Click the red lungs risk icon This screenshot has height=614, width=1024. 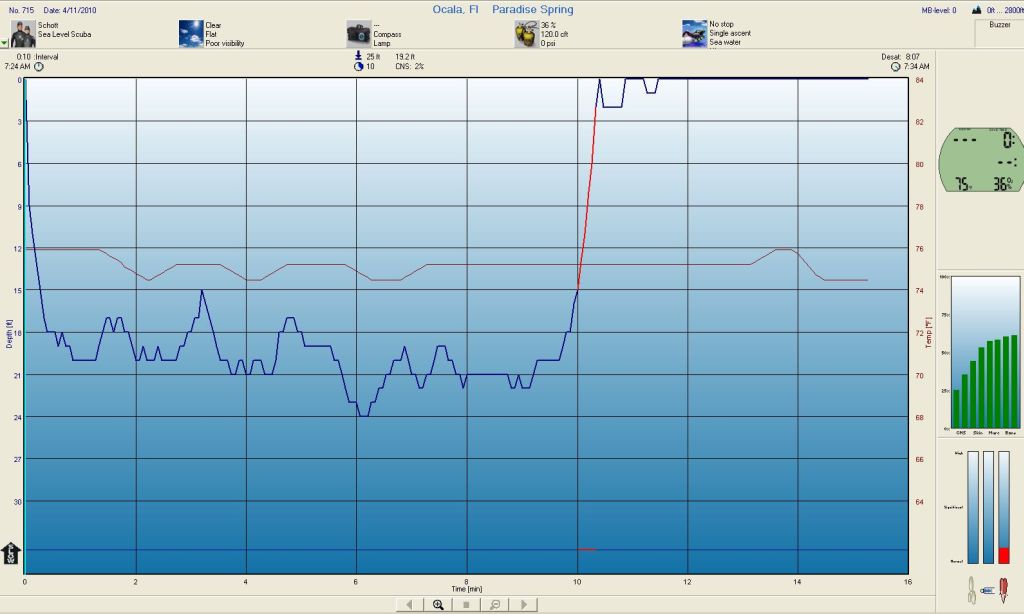(1004, 589)
